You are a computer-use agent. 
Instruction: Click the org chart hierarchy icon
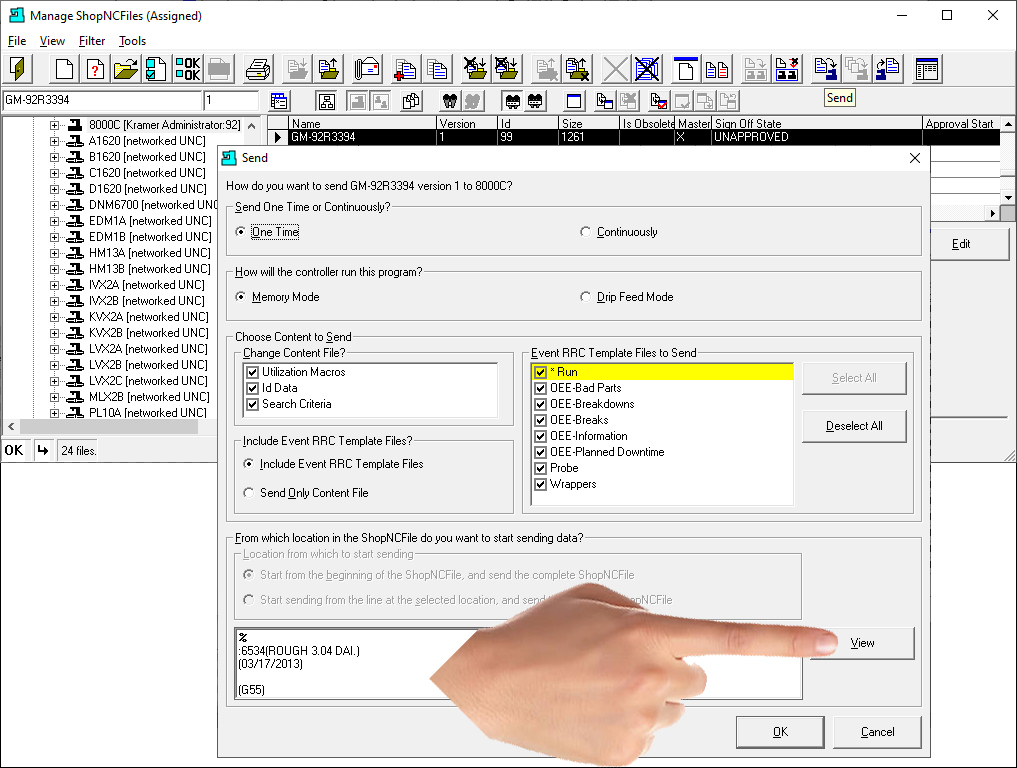coord(326,101)
